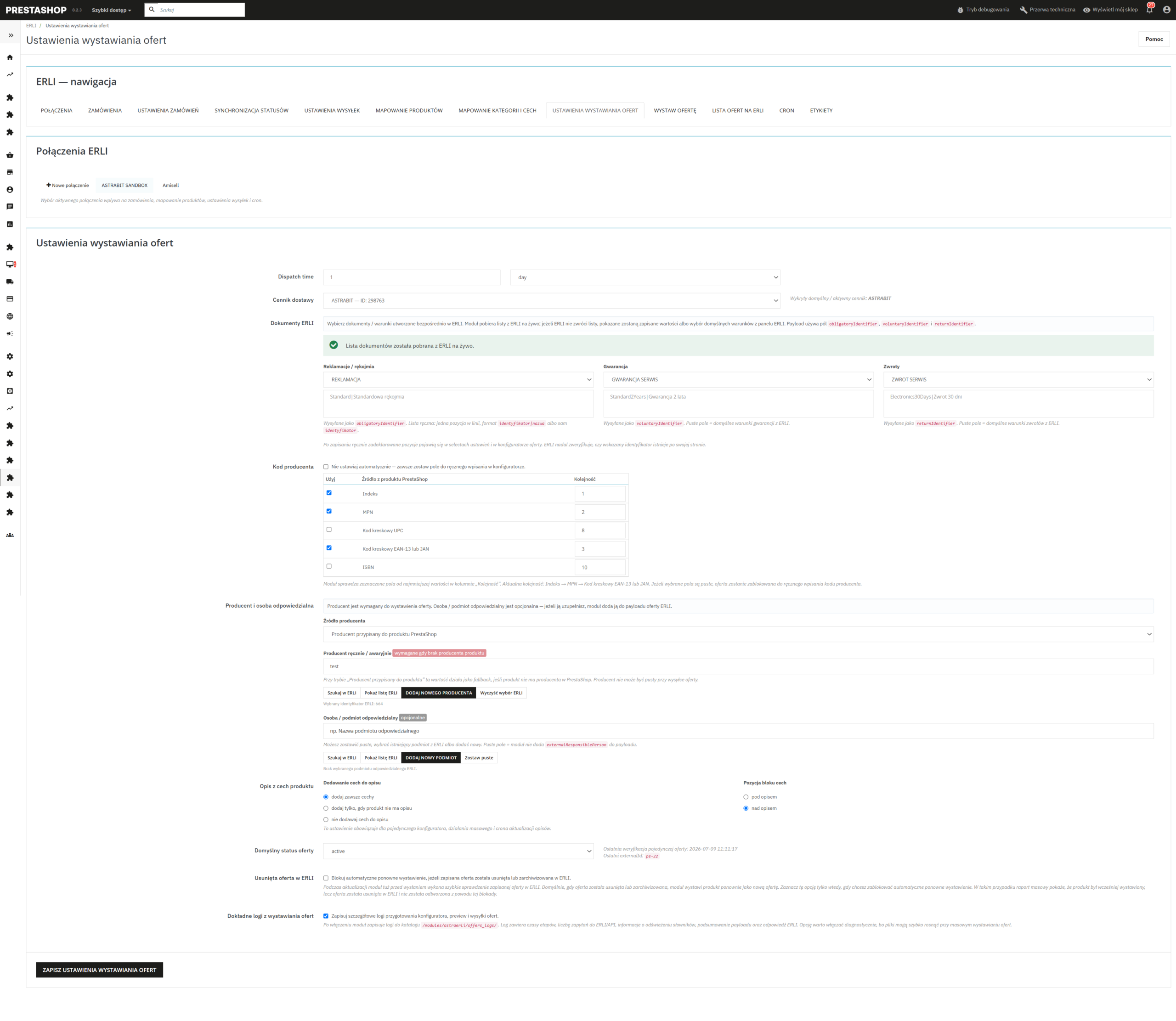Select 'dodaj tylko, gdy produkt nie ma opisu'

tap(326, 808)
